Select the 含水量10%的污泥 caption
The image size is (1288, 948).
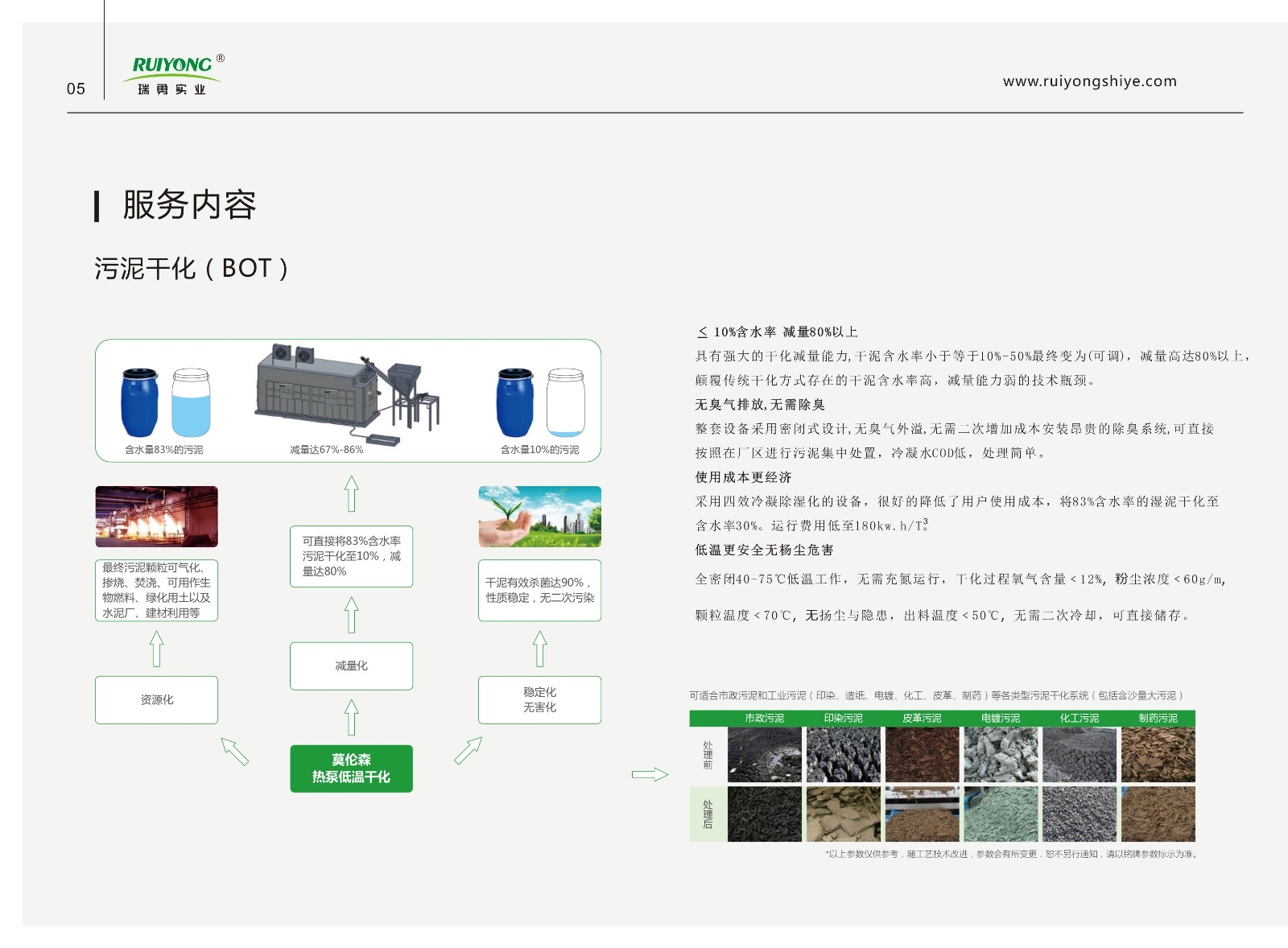coord(540,450)
